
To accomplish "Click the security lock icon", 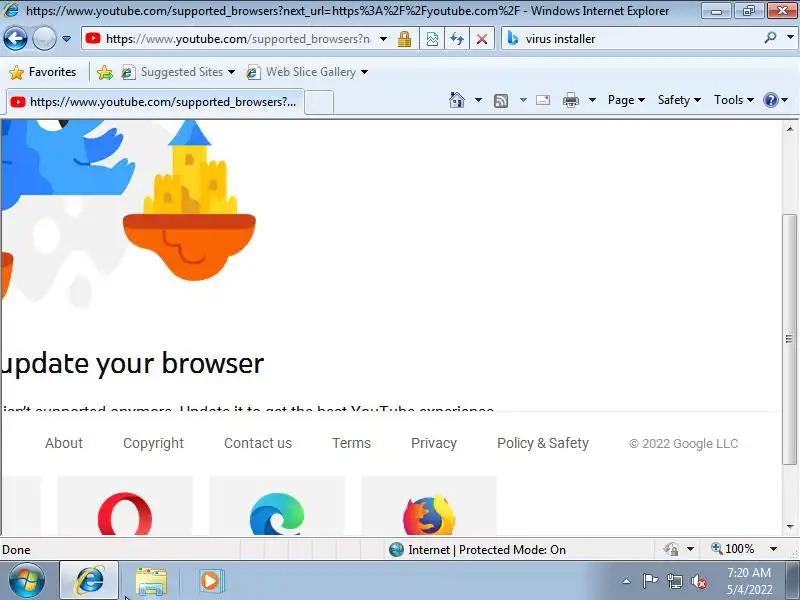I will click(405, 39).
